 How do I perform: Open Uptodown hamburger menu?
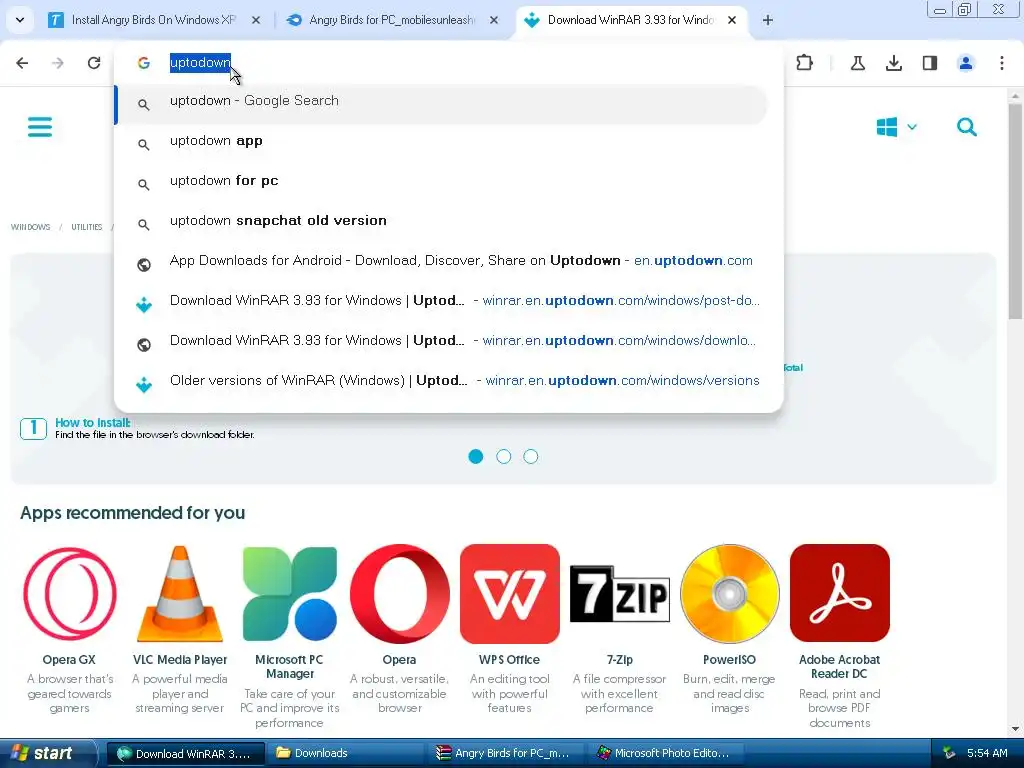[40, 127]
